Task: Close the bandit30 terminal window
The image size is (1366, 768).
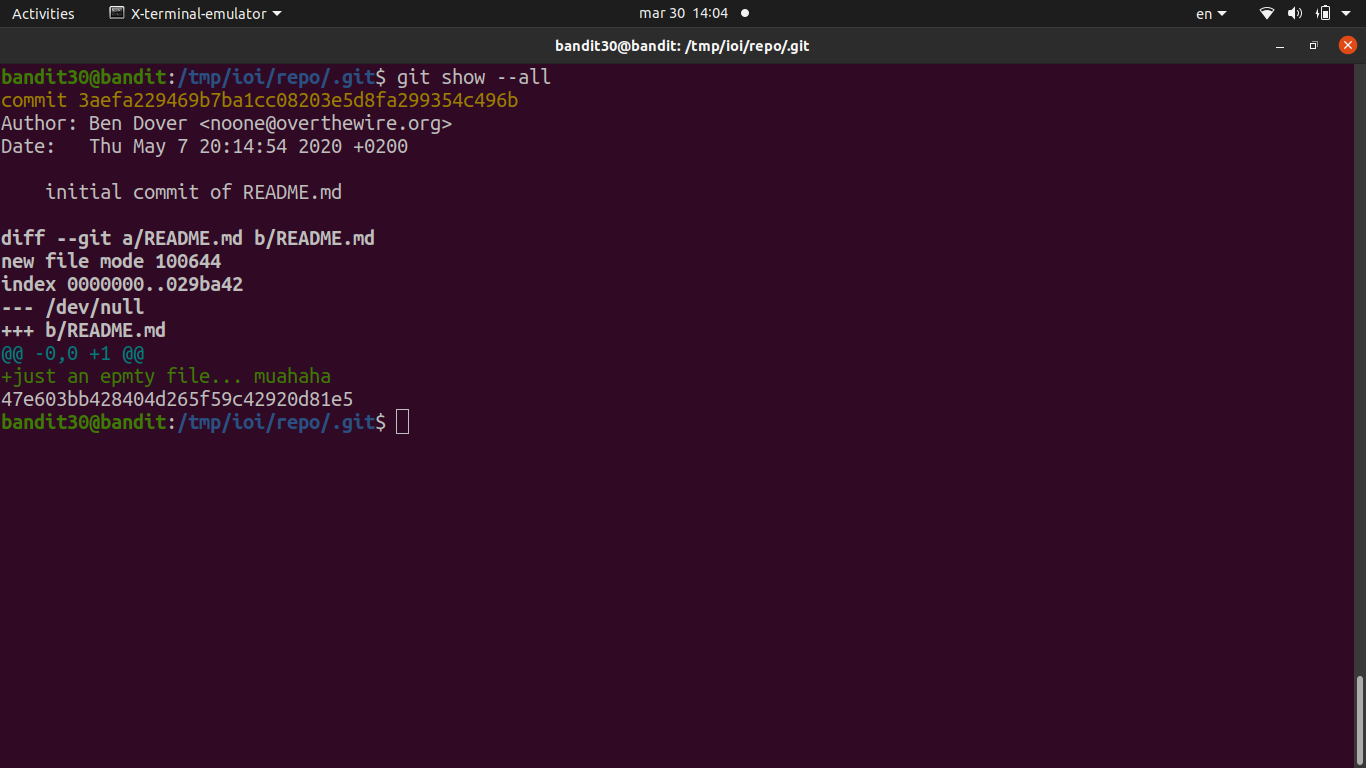Action: pos(1347,45)
